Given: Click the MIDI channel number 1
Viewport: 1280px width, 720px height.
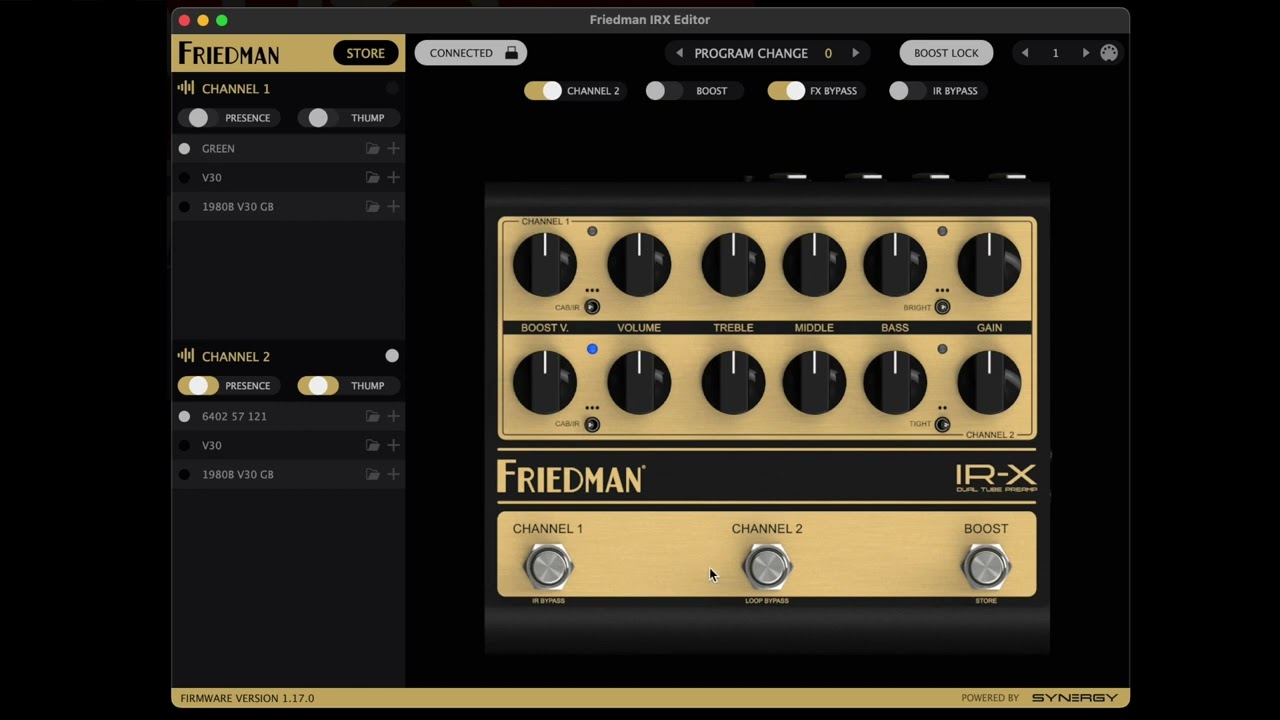Looking at the screenshot, I should coord(1055,53).
